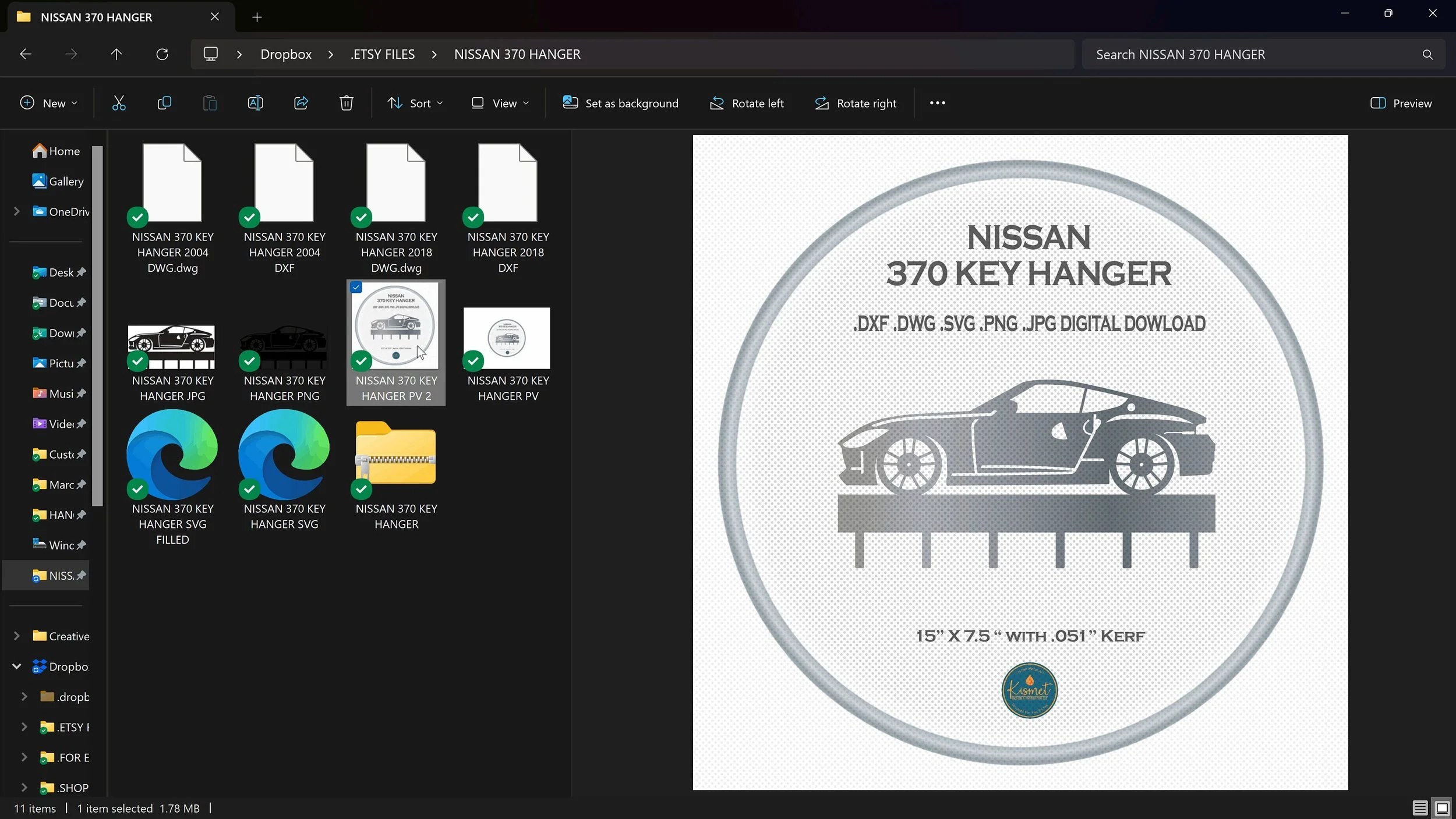Viewport: 1456px width, 819px height.
Task: Click the Rename icon
Action: (255, 103)
